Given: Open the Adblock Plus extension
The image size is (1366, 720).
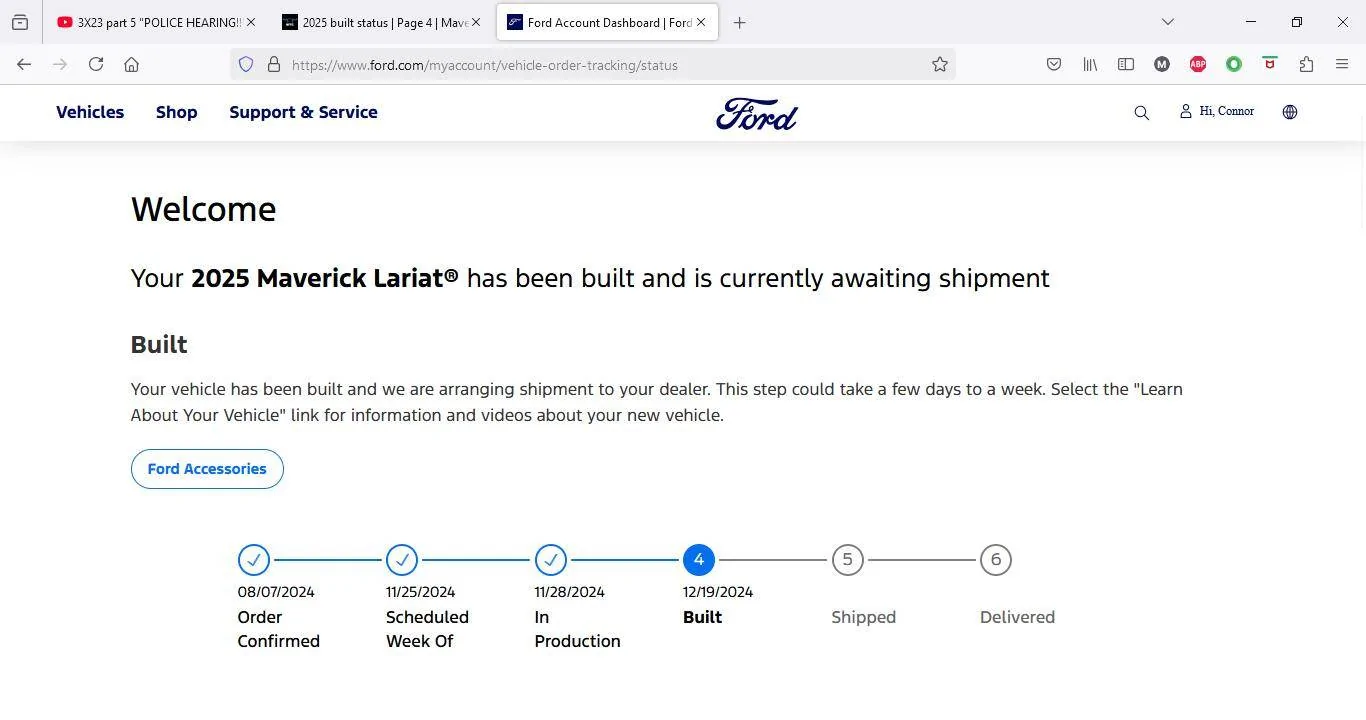Looking at the screenshot, I should (x=1198, y=64).
